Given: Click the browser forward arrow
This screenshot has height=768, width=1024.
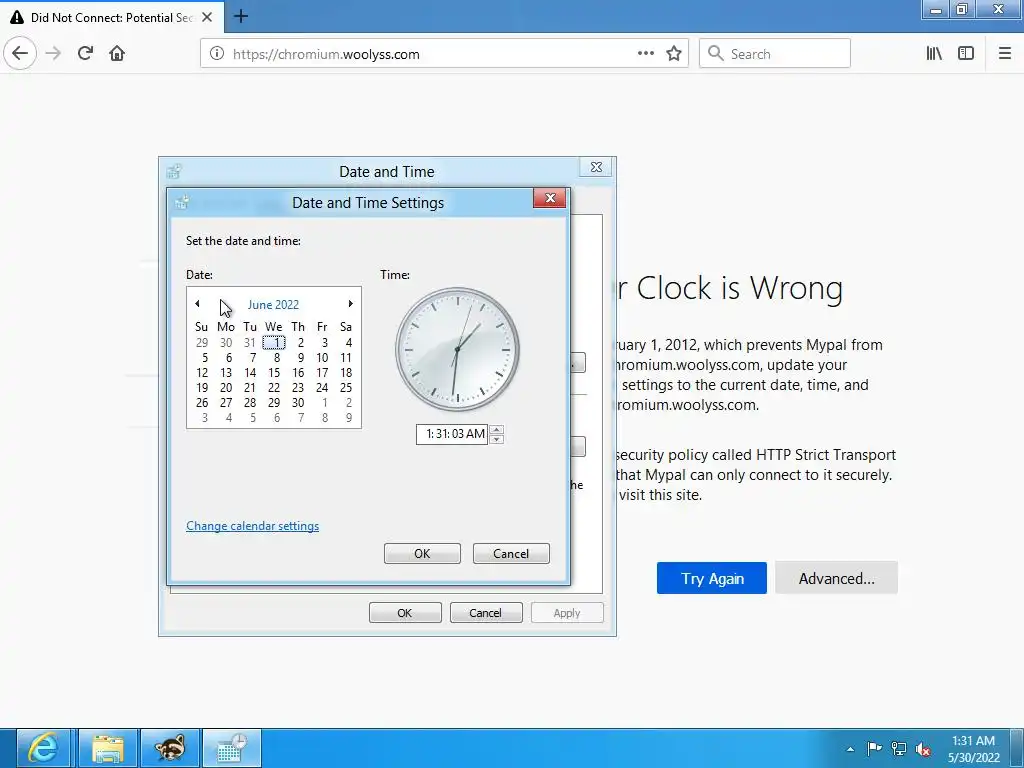Looking at the screenshot, I should pos(53,54).
